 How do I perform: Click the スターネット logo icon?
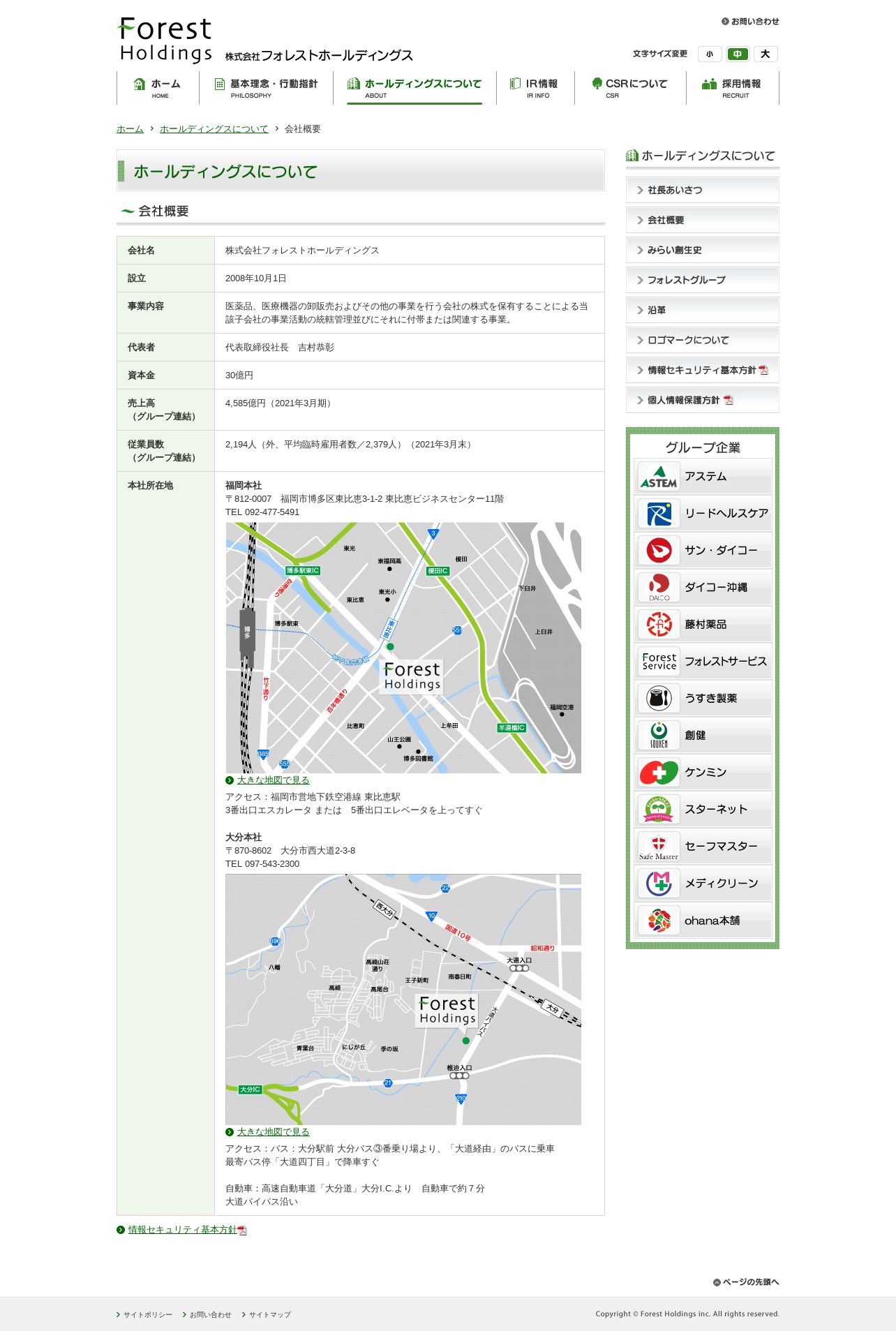(659, 810)
